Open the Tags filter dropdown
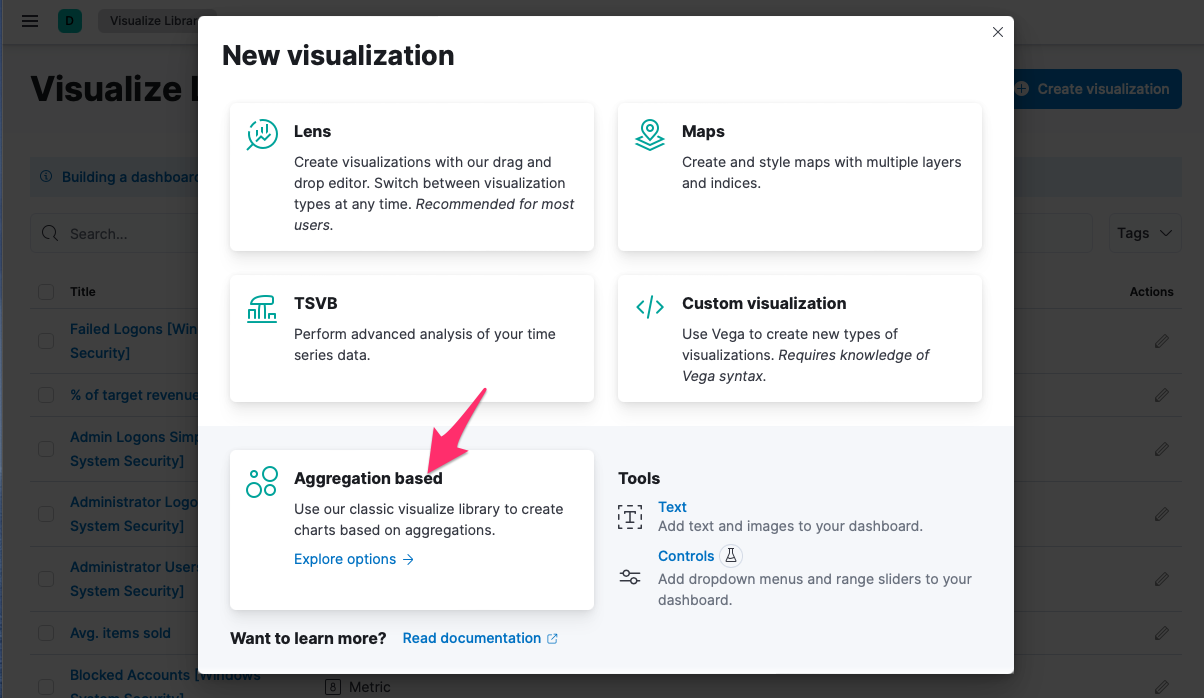 click(x=1144, y=233)
